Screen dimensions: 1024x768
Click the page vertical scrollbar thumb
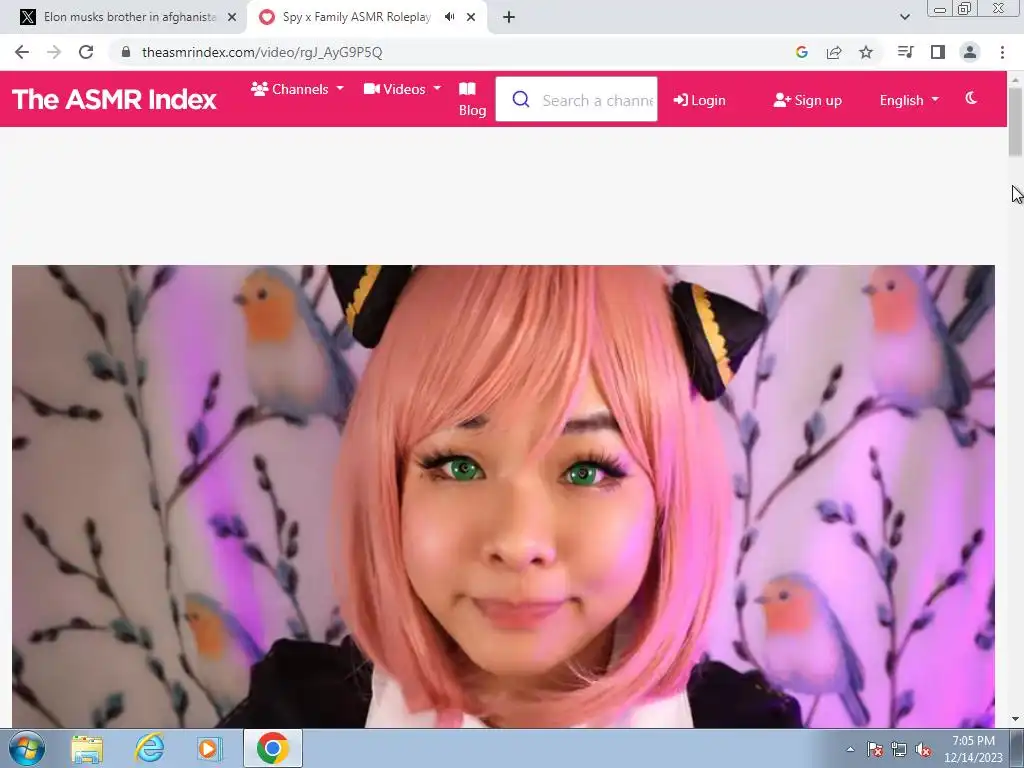point(1015,122)
